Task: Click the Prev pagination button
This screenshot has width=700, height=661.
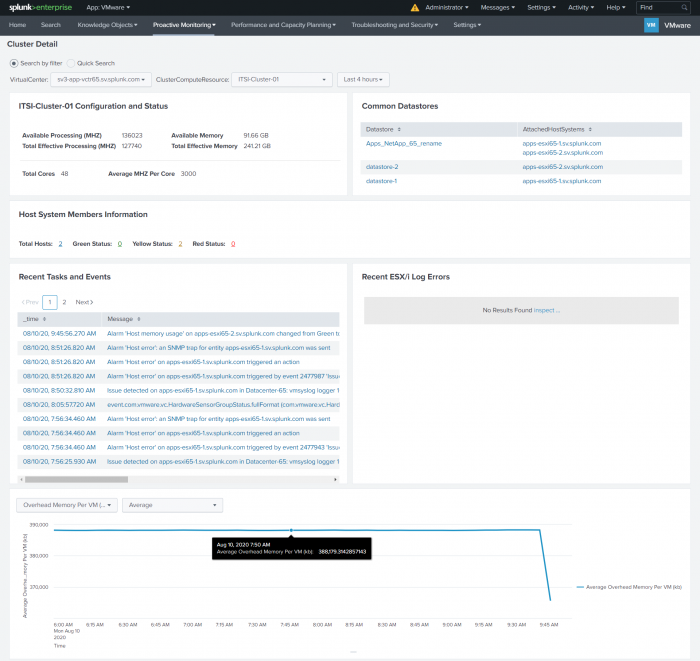Action: [x=30, y=302]
